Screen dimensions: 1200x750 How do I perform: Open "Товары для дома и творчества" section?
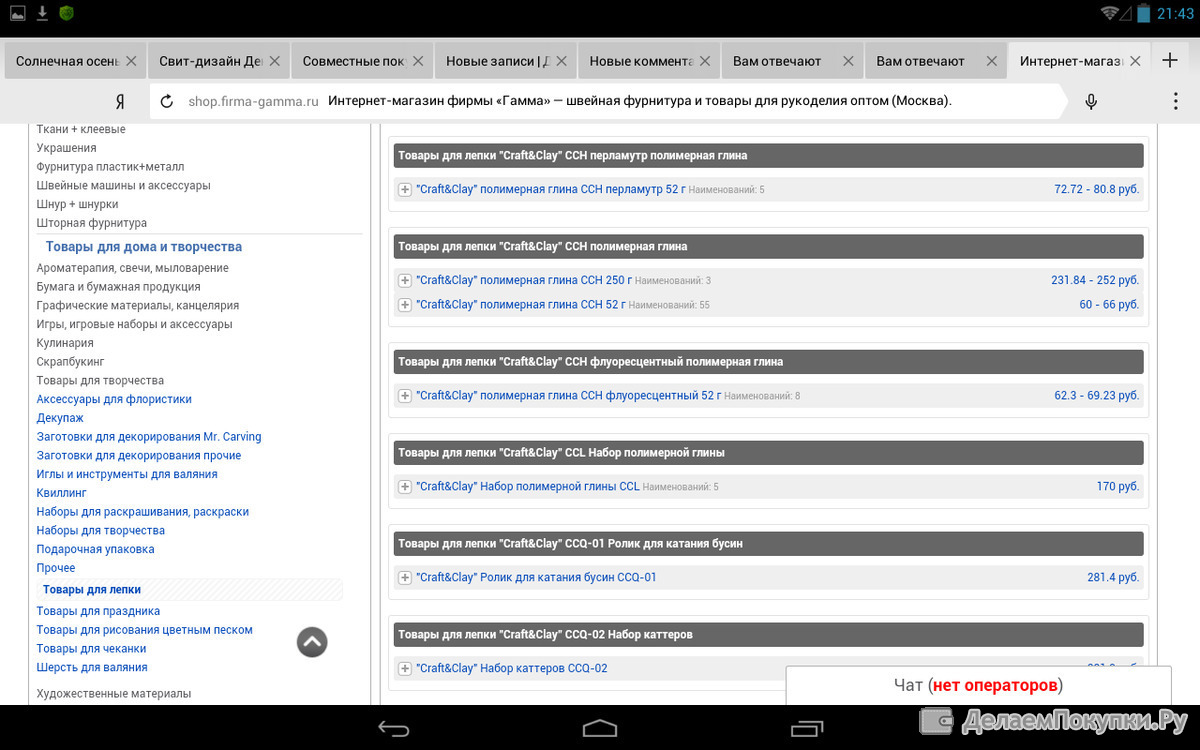(144, 247)
